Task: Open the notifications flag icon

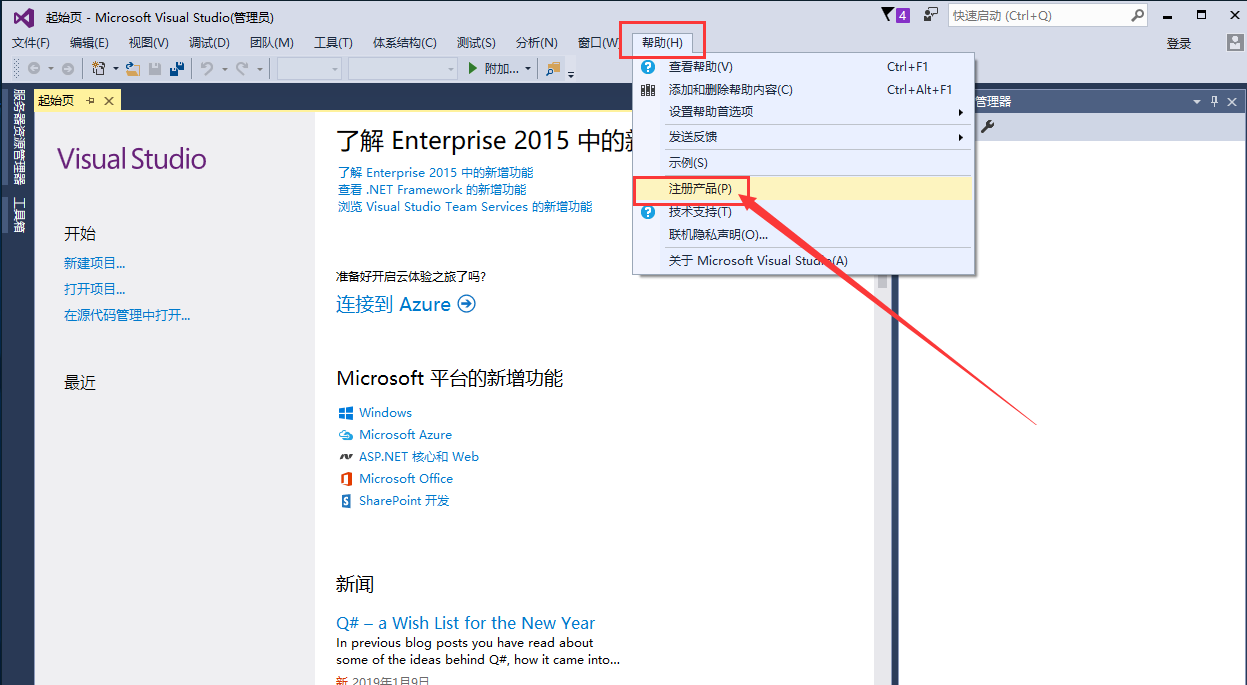Action: pos(888,15)
